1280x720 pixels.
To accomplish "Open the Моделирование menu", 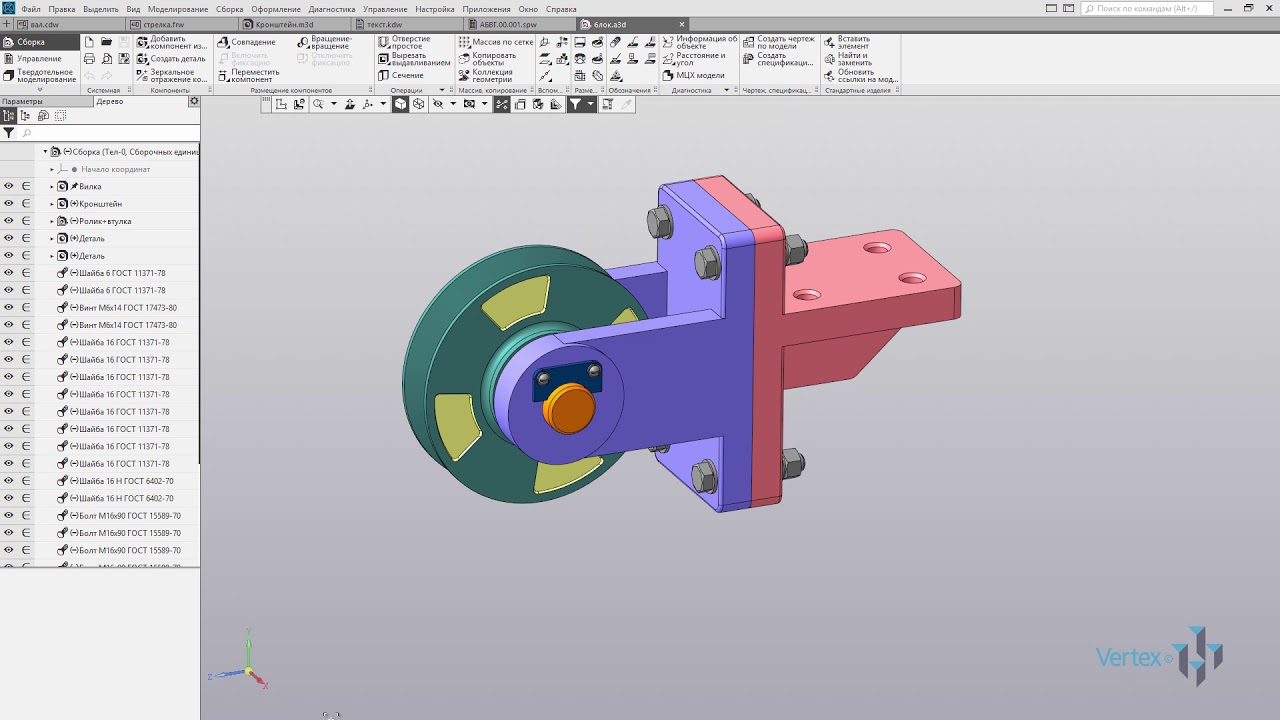I will tap(178, 9).
